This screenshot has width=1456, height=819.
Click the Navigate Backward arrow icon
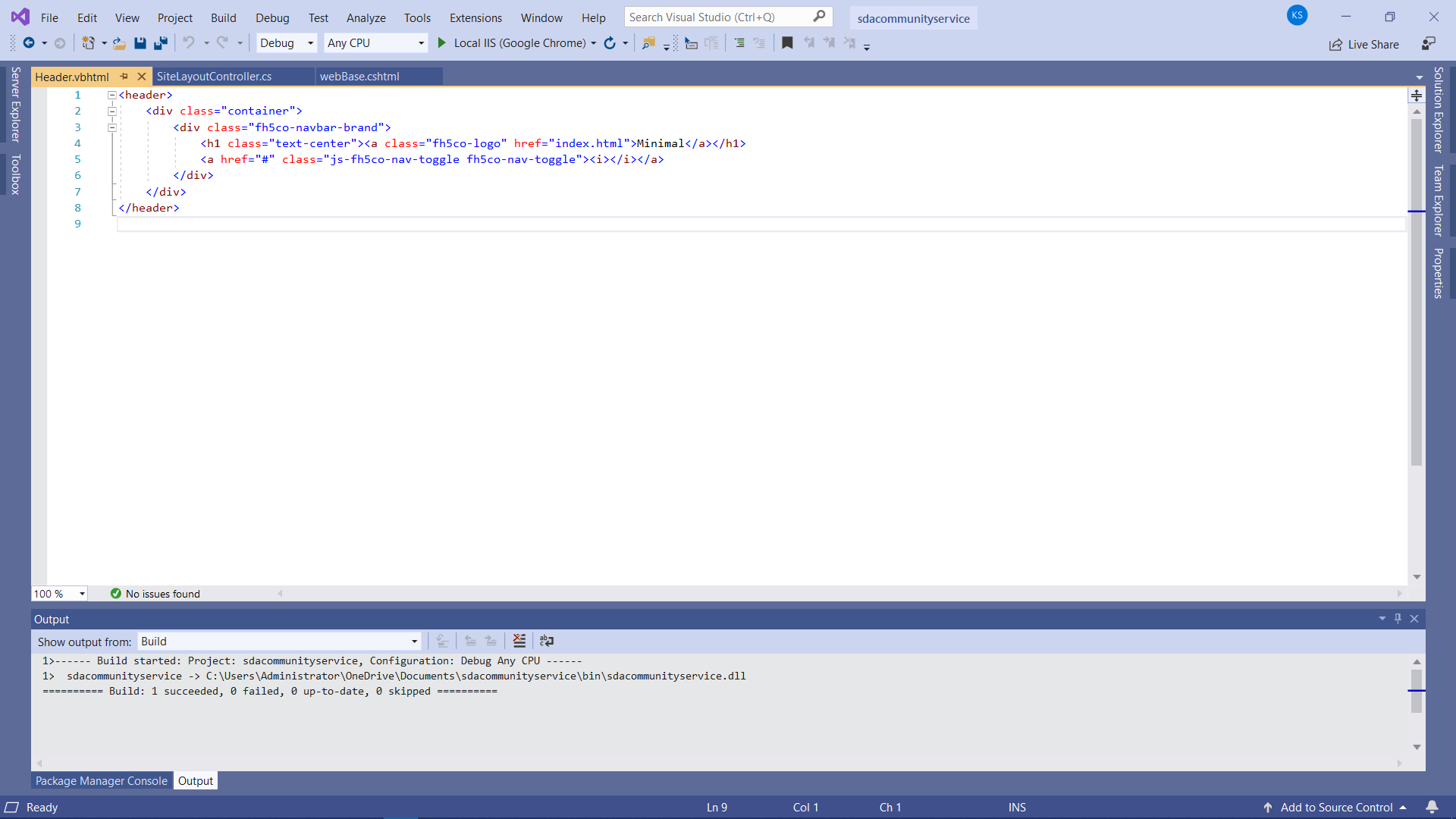(29, 43)
